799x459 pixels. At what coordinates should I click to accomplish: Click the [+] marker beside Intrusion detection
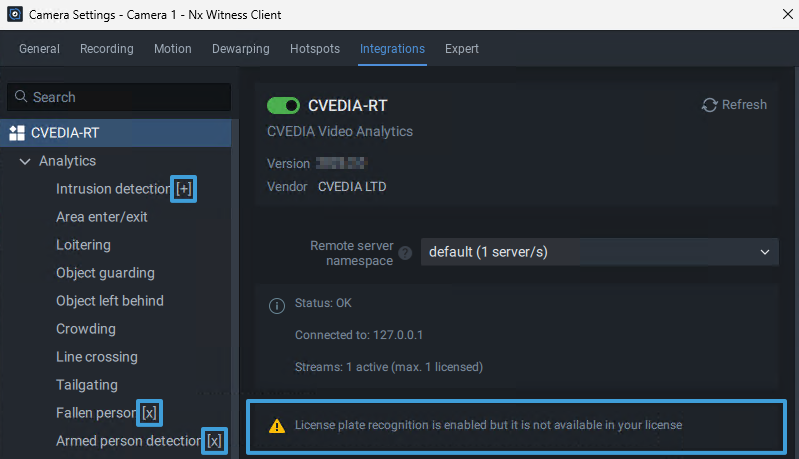point(183,189)
